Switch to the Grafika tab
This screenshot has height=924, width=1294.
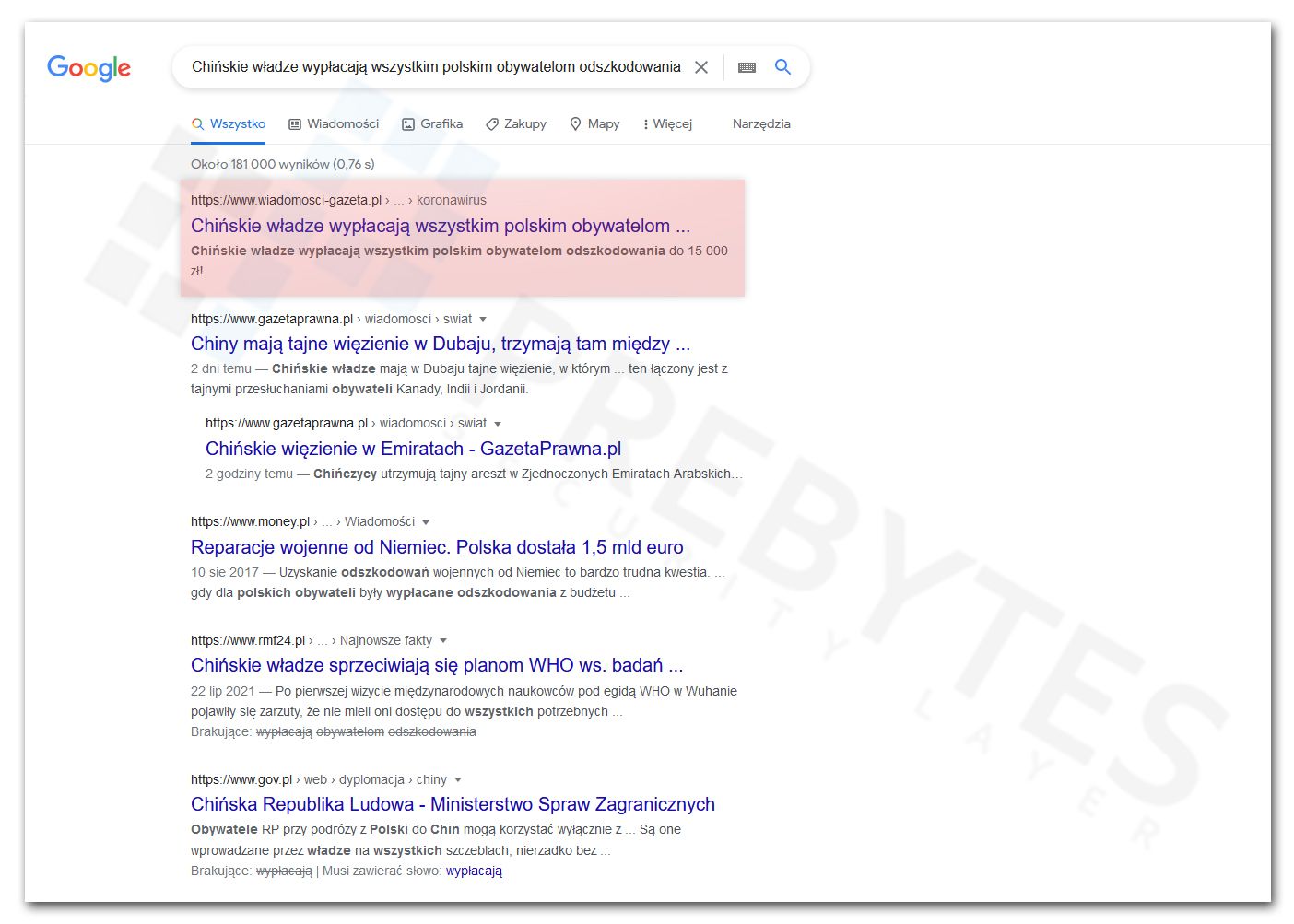432,123
